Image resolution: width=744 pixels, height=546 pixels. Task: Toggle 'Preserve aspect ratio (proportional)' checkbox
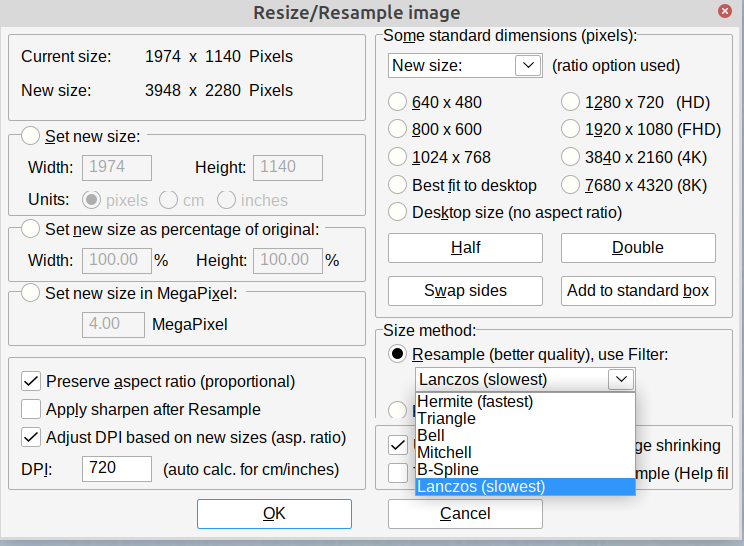tap(31, 381)
